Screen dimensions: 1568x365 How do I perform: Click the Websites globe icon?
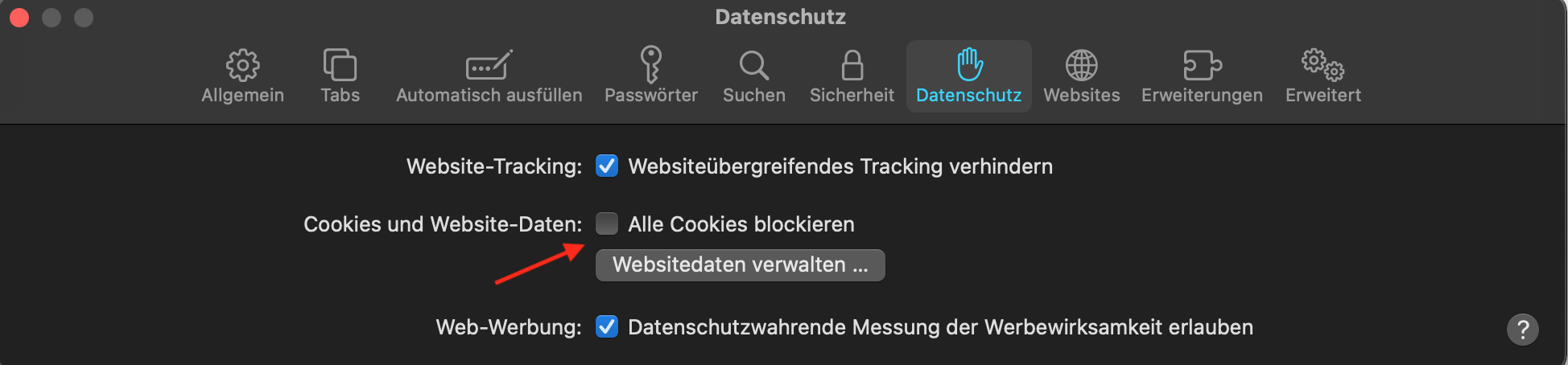click(1081, 65)
